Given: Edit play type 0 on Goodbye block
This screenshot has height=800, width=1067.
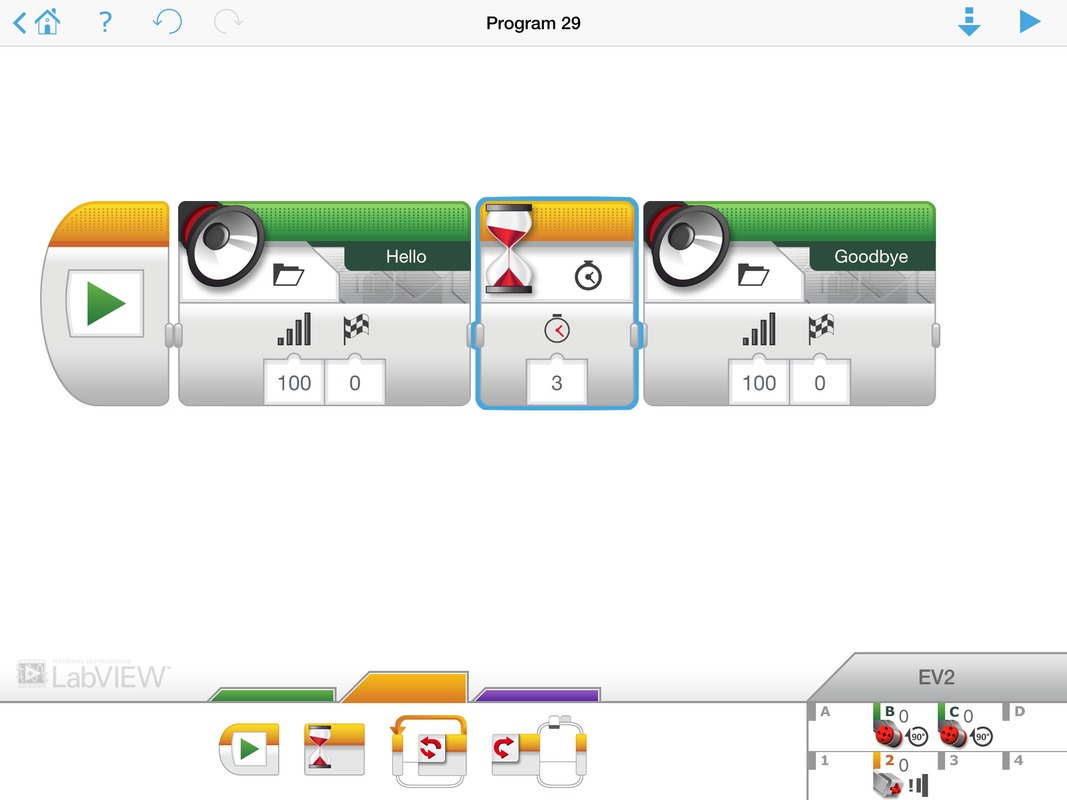Looking at the screenshot, I should 820,383.
